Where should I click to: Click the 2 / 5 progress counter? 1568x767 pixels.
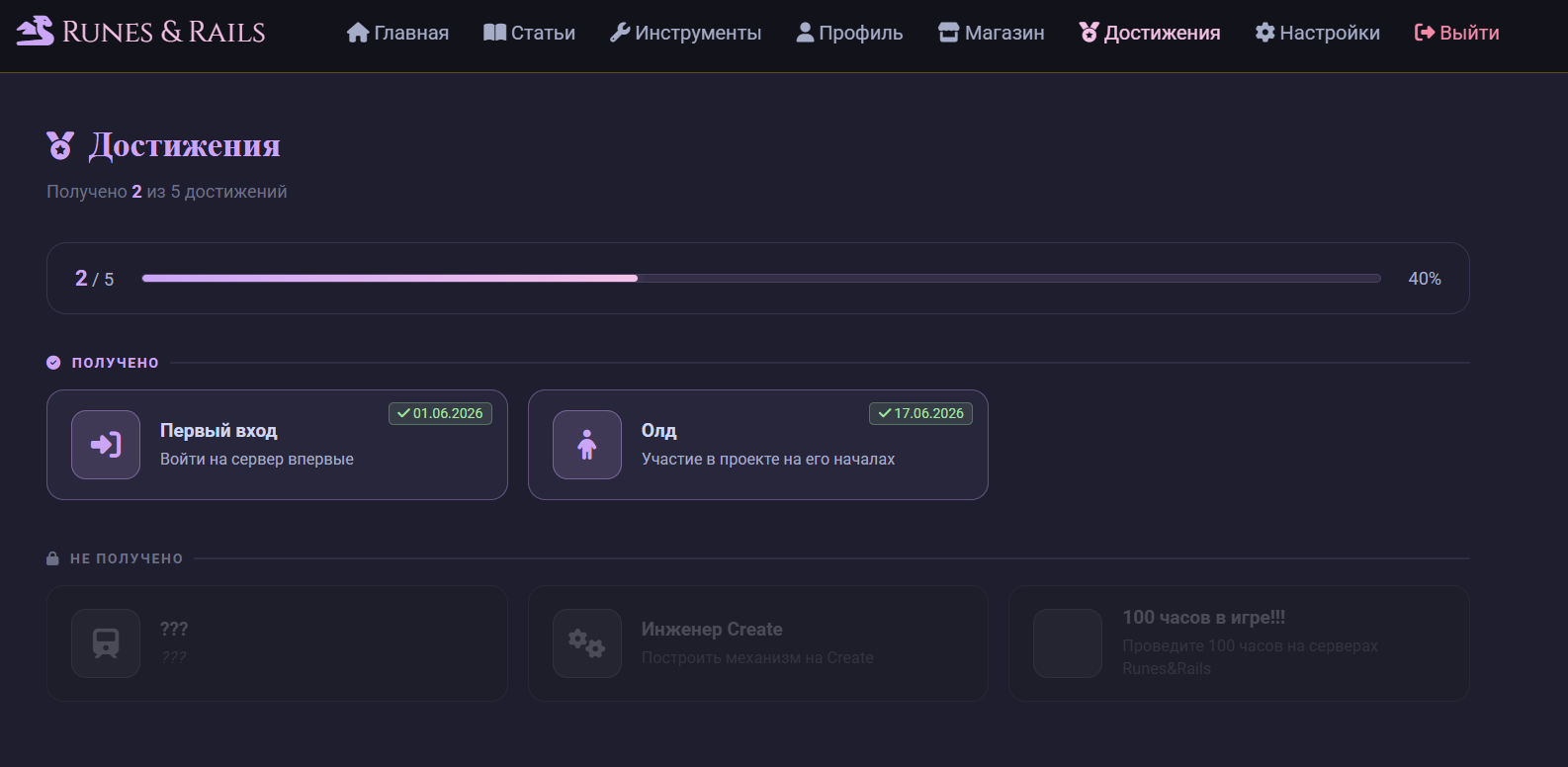[95, 279]
